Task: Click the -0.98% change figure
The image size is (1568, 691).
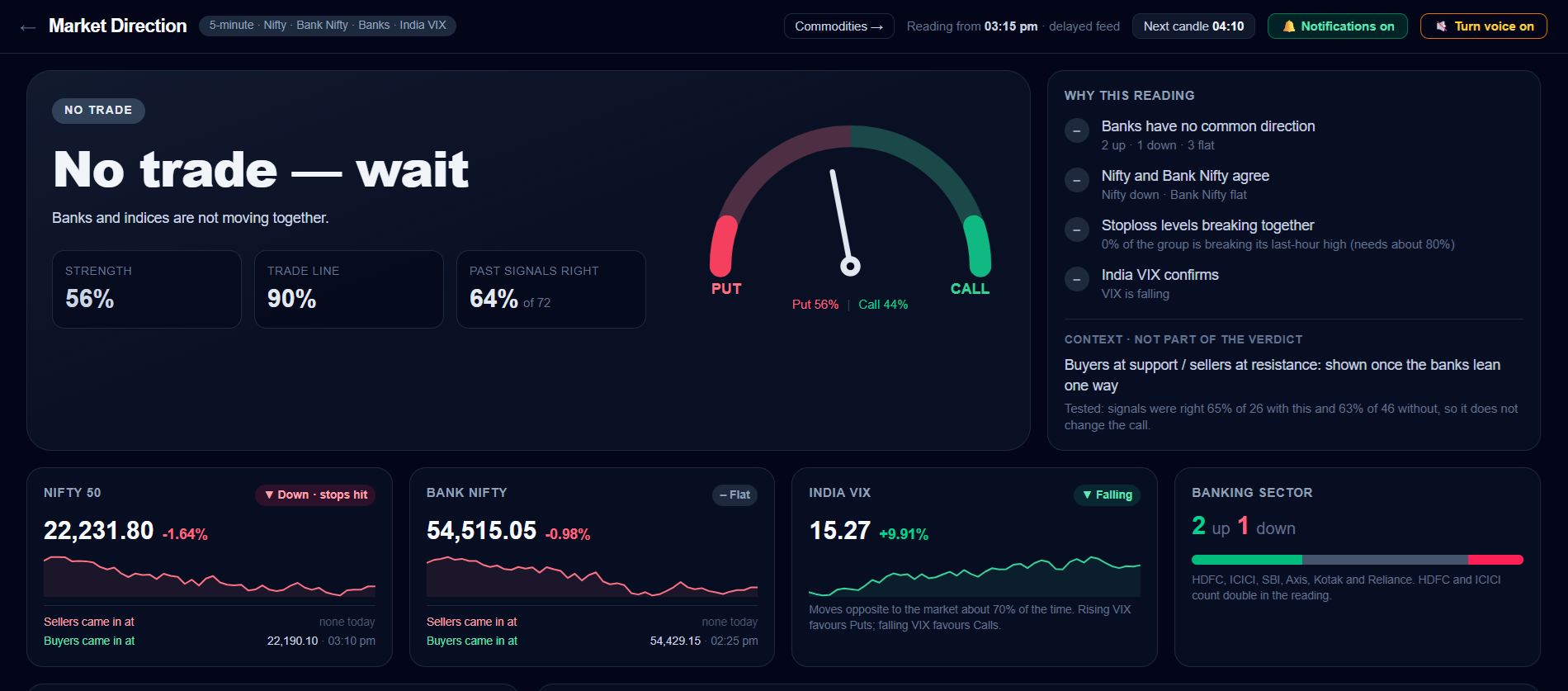Action: pyautogui.click(x=568, y=534)
